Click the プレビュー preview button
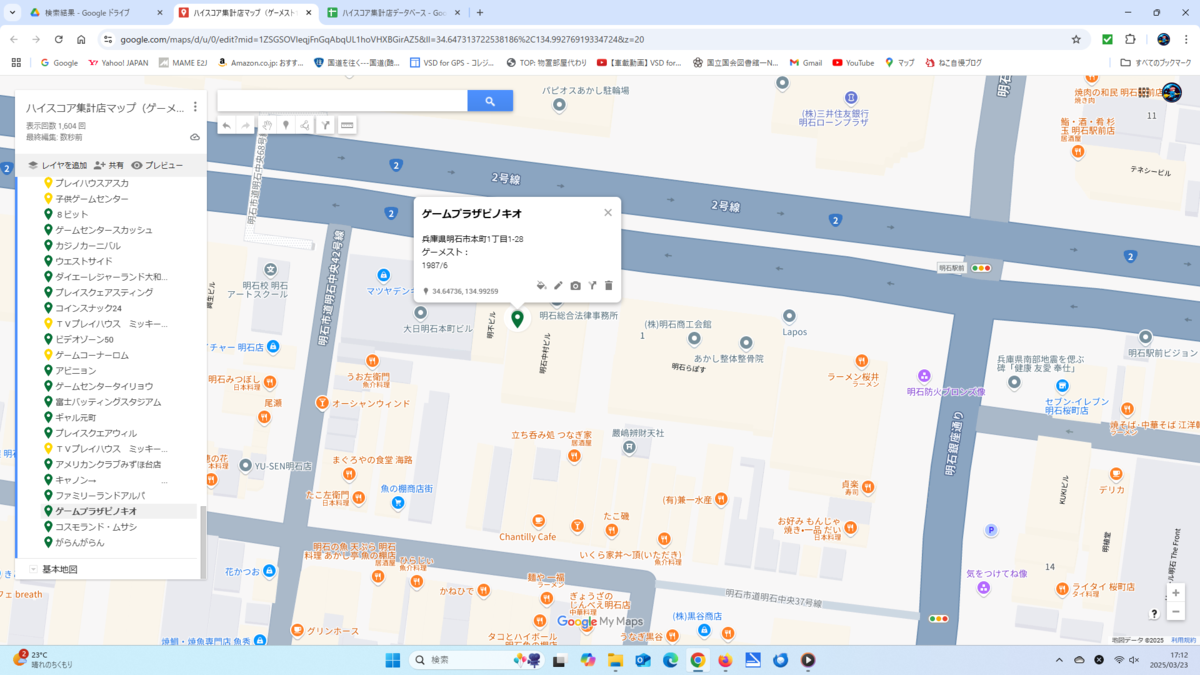1200x675 pixels. (x=157, y=165)
